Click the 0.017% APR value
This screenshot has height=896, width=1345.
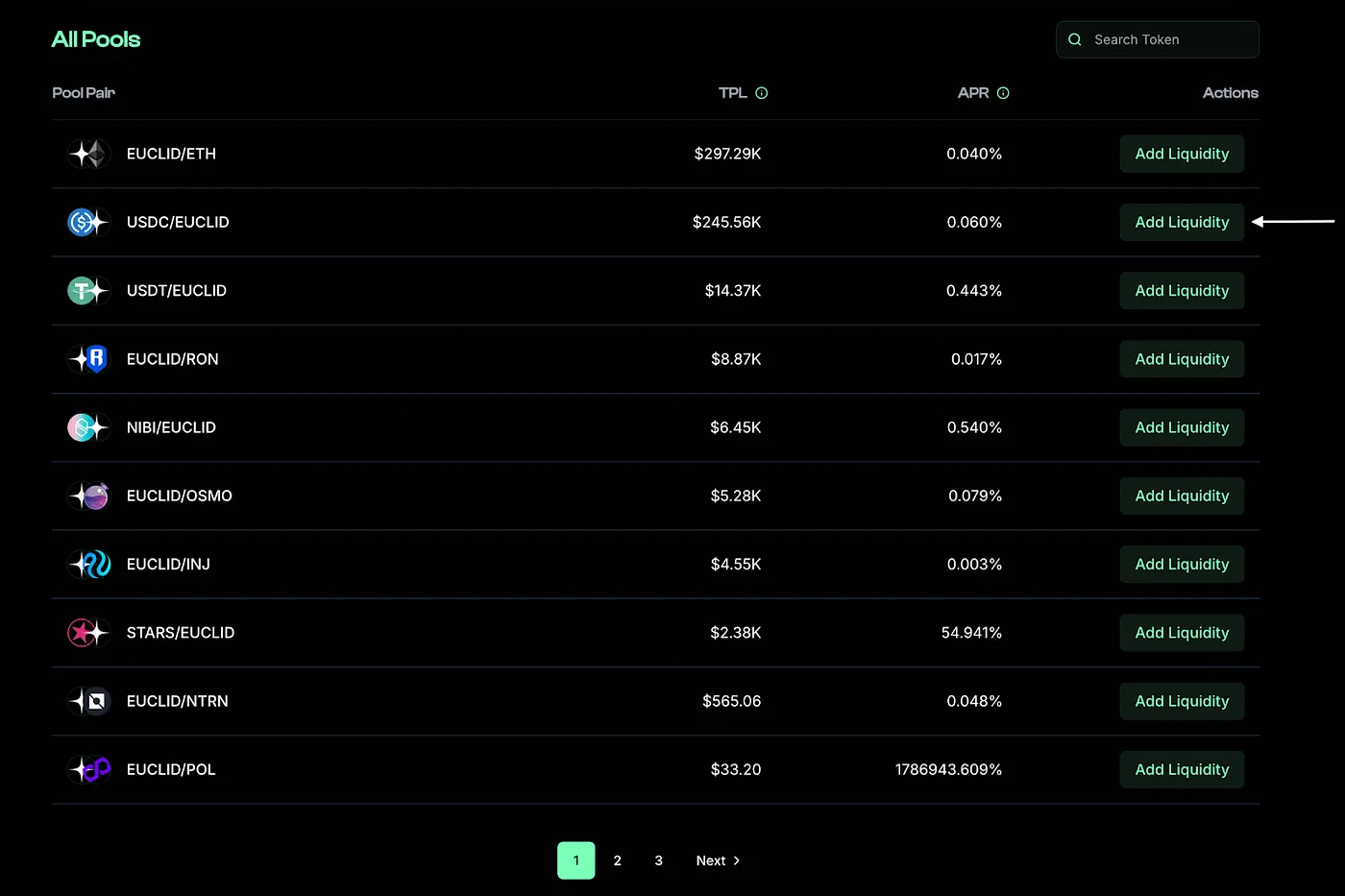976,359
